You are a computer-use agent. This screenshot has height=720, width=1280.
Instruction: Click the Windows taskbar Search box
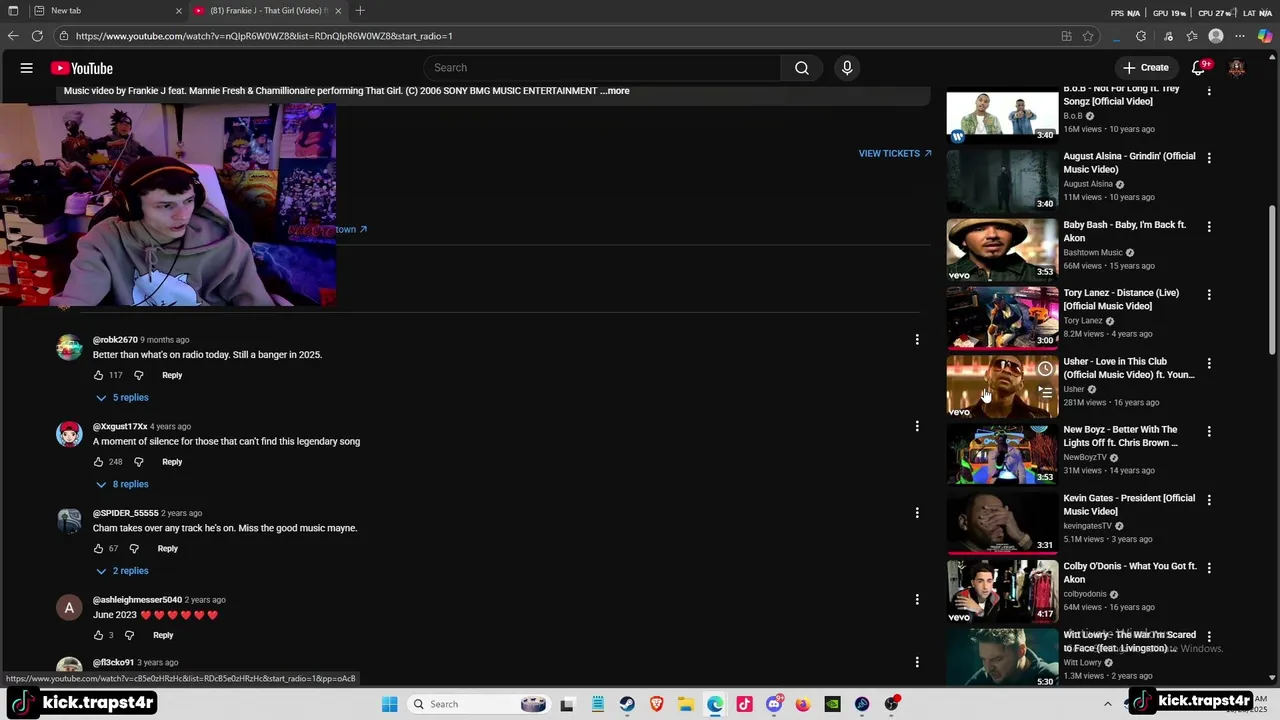[479, 704]
